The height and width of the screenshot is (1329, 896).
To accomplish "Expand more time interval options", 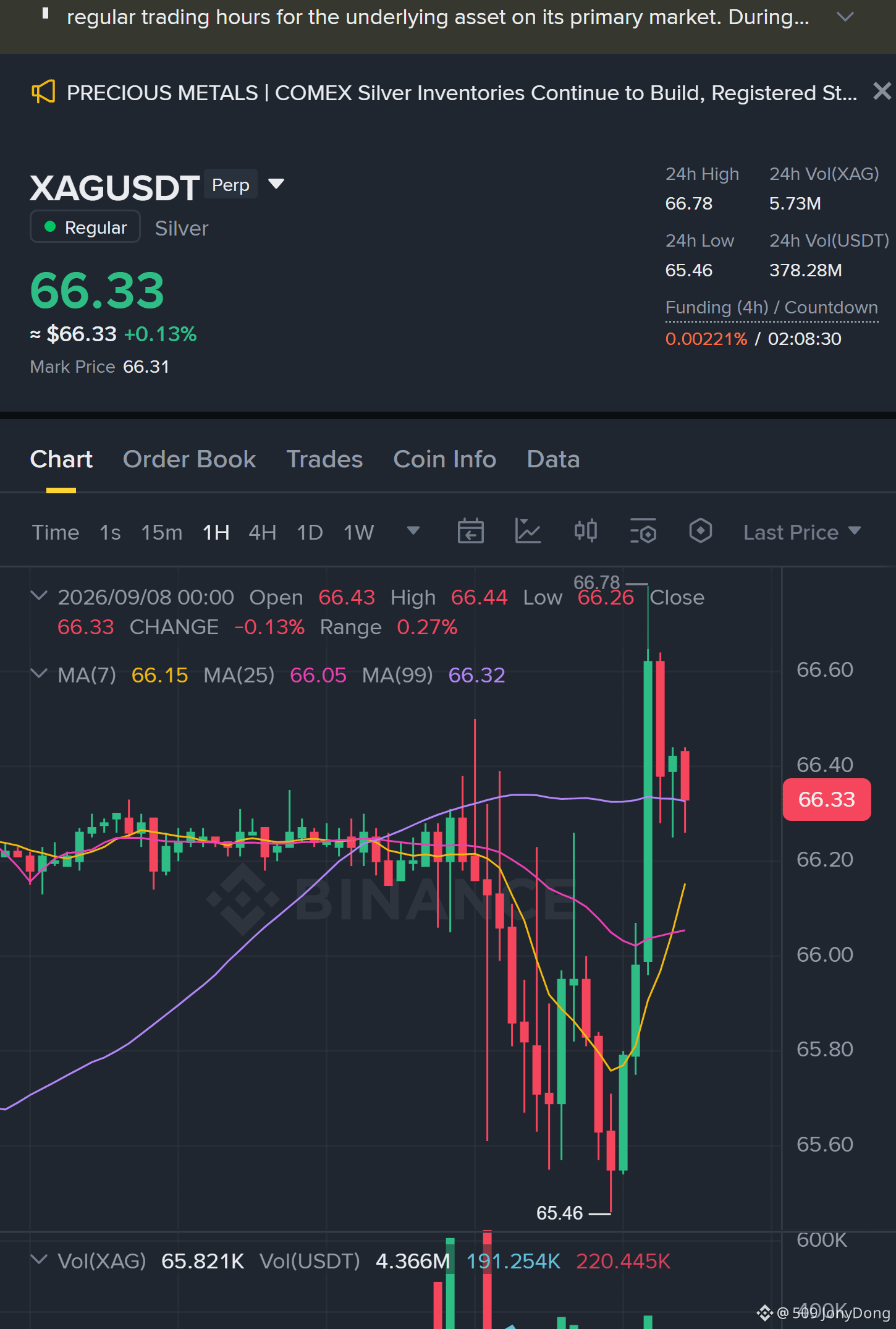I will click(413, 531).
